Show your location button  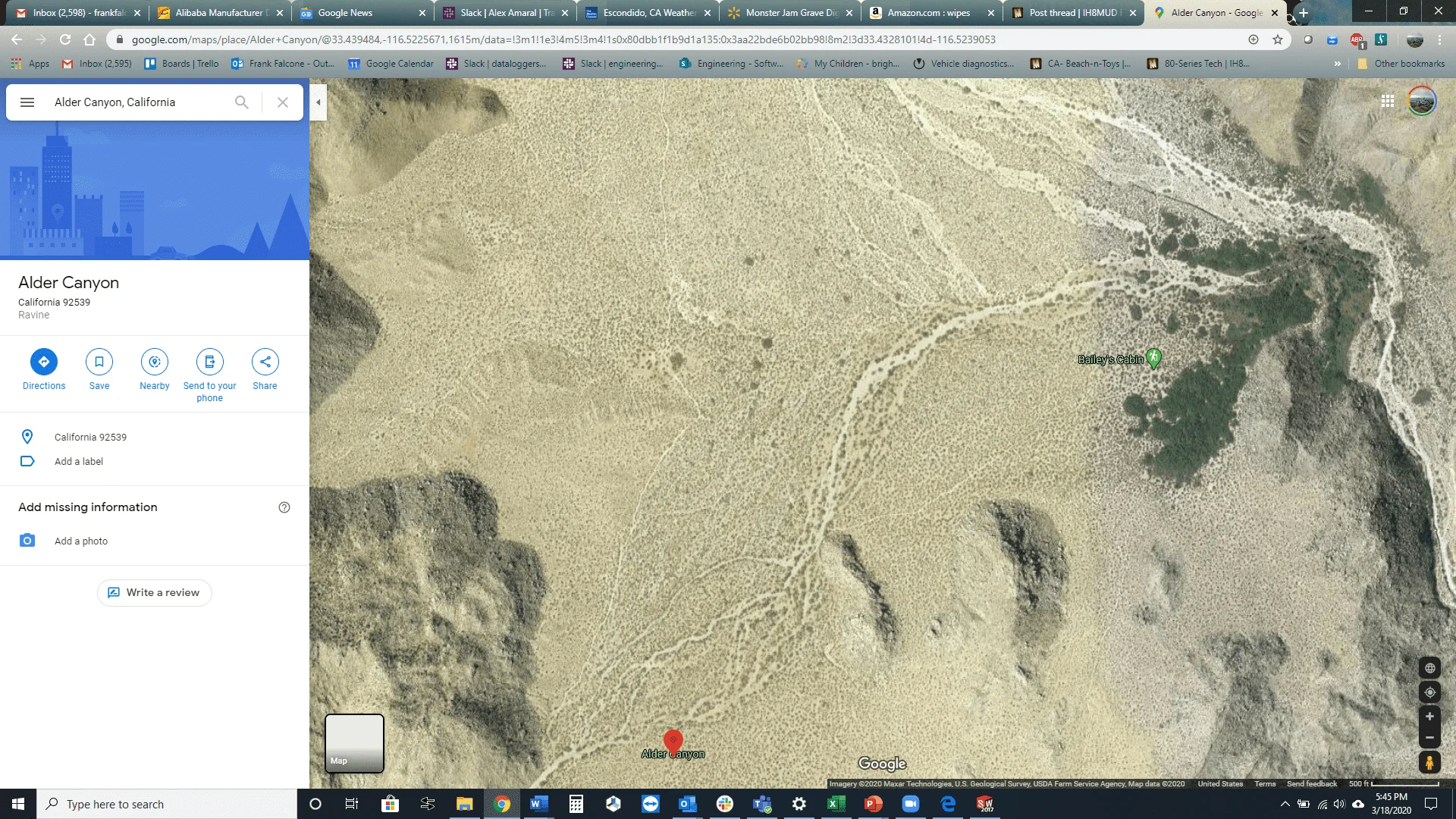[x=1429, y=692]
